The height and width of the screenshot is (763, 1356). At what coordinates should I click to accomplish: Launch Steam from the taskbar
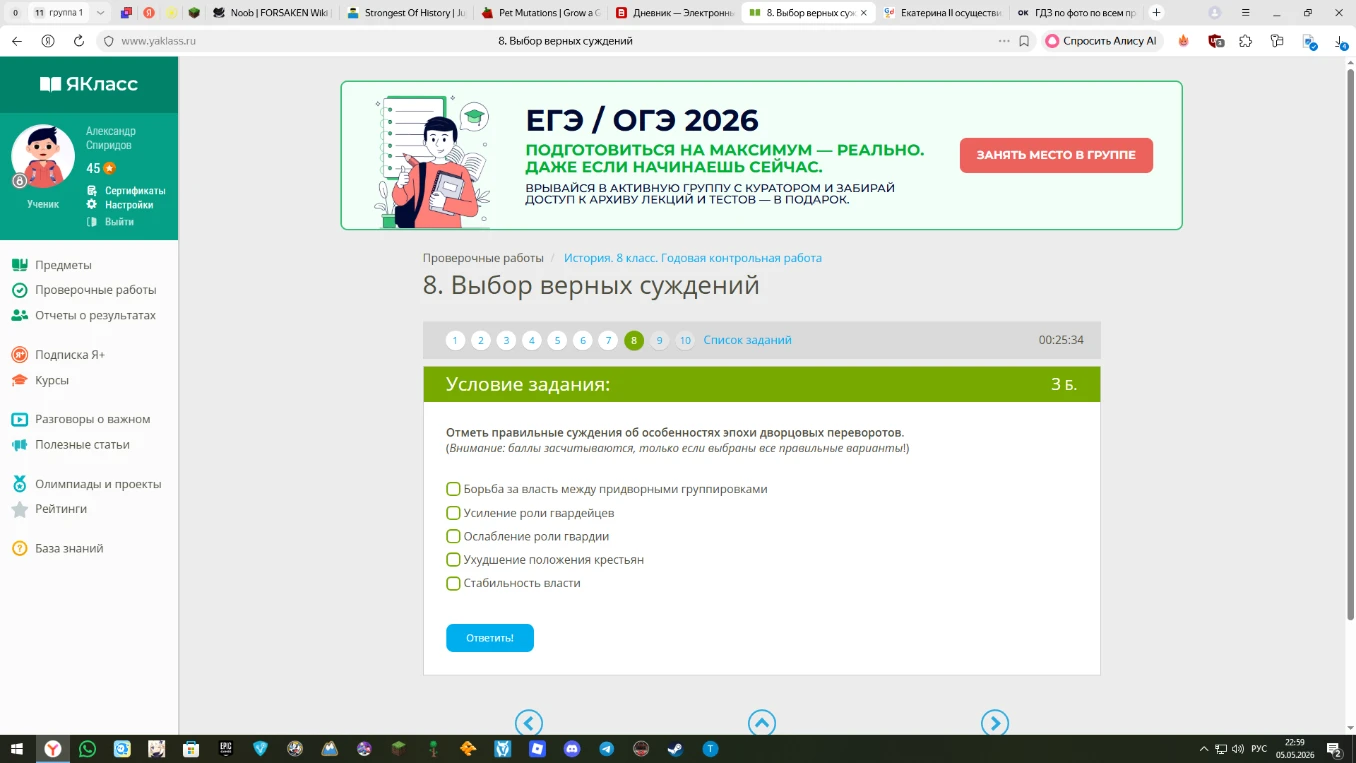coord(676,748)
